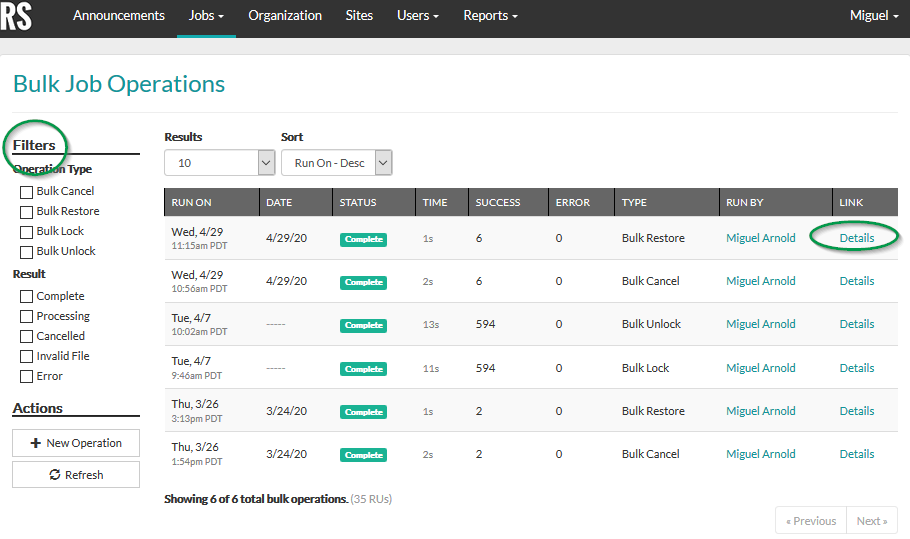Click the DATE column header
Viewport: 910px width, 539px height.
[x=296, y=202]
